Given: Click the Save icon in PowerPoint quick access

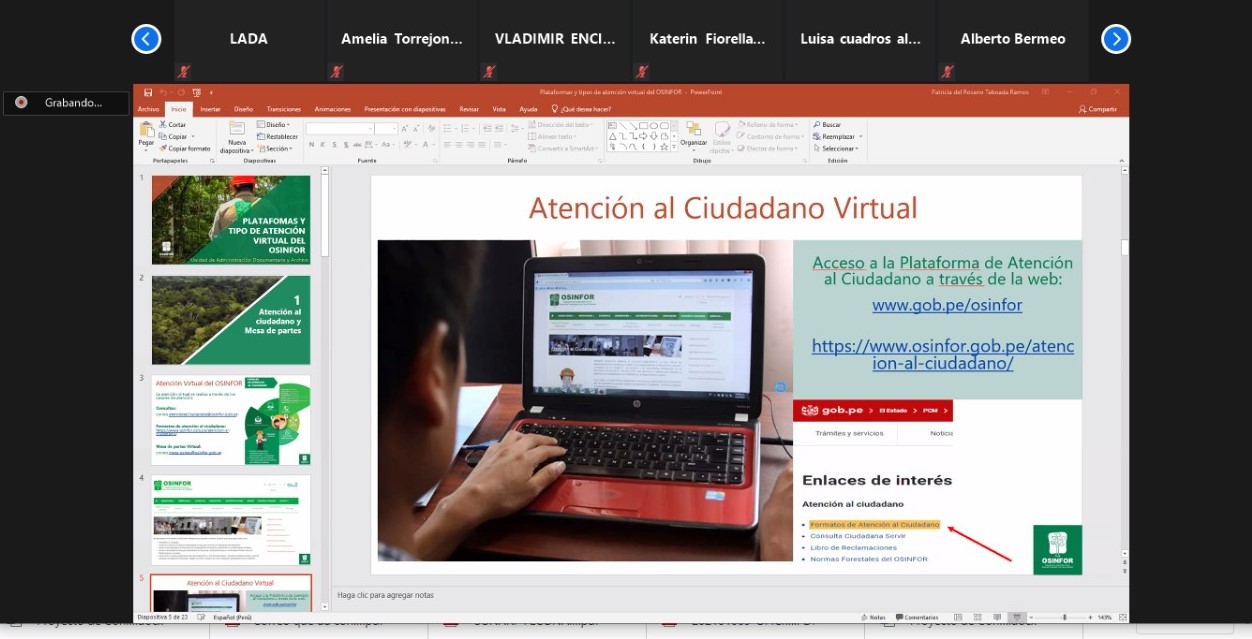Looking at the screenshot, I should pos(148,92).
